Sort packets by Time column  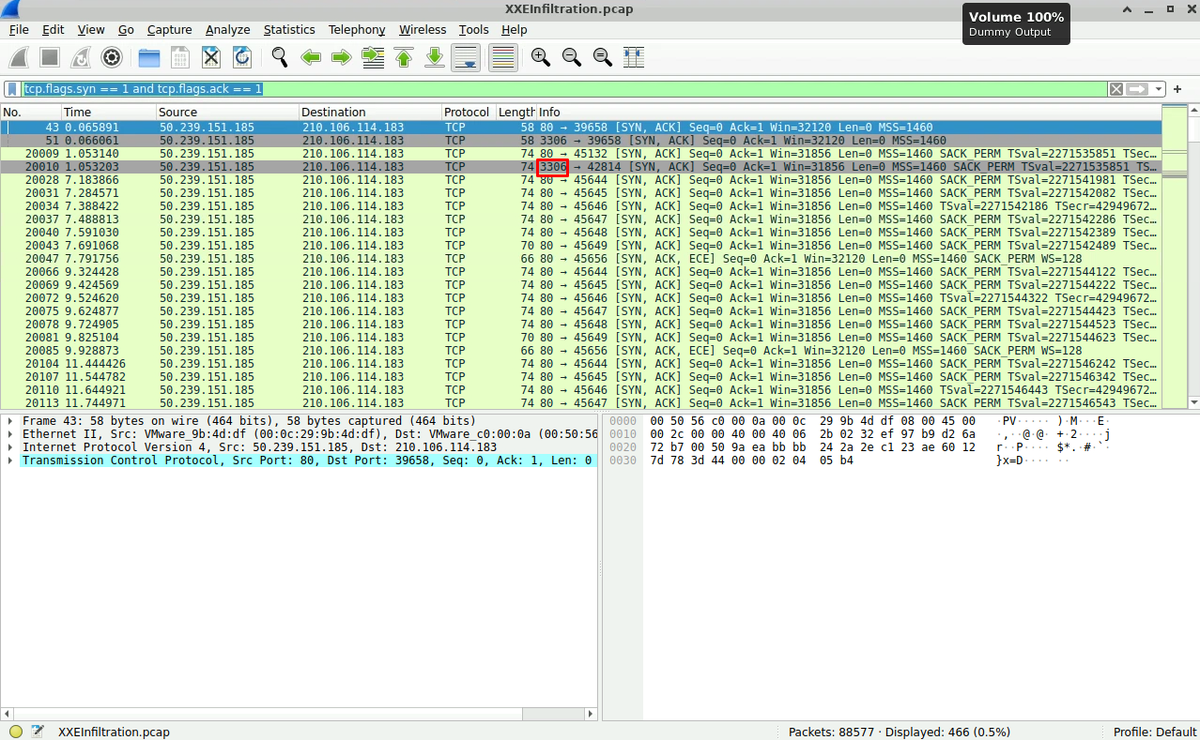(108, 112)
